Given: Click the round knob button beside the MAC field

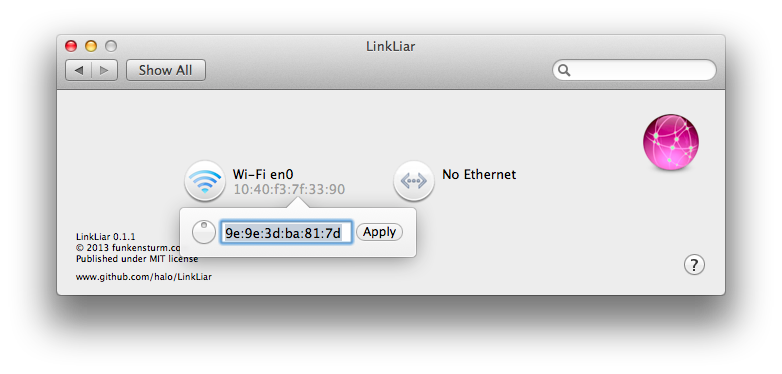Looking at the screenshot, I should pyautogui.click(x=203, y=232).
